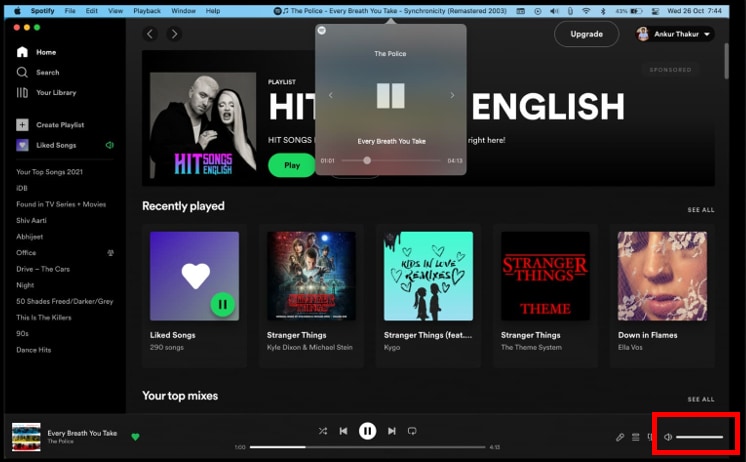Click the menu bar sound volume icon
This screenshot has width=746, height=462.
point(554,10)
